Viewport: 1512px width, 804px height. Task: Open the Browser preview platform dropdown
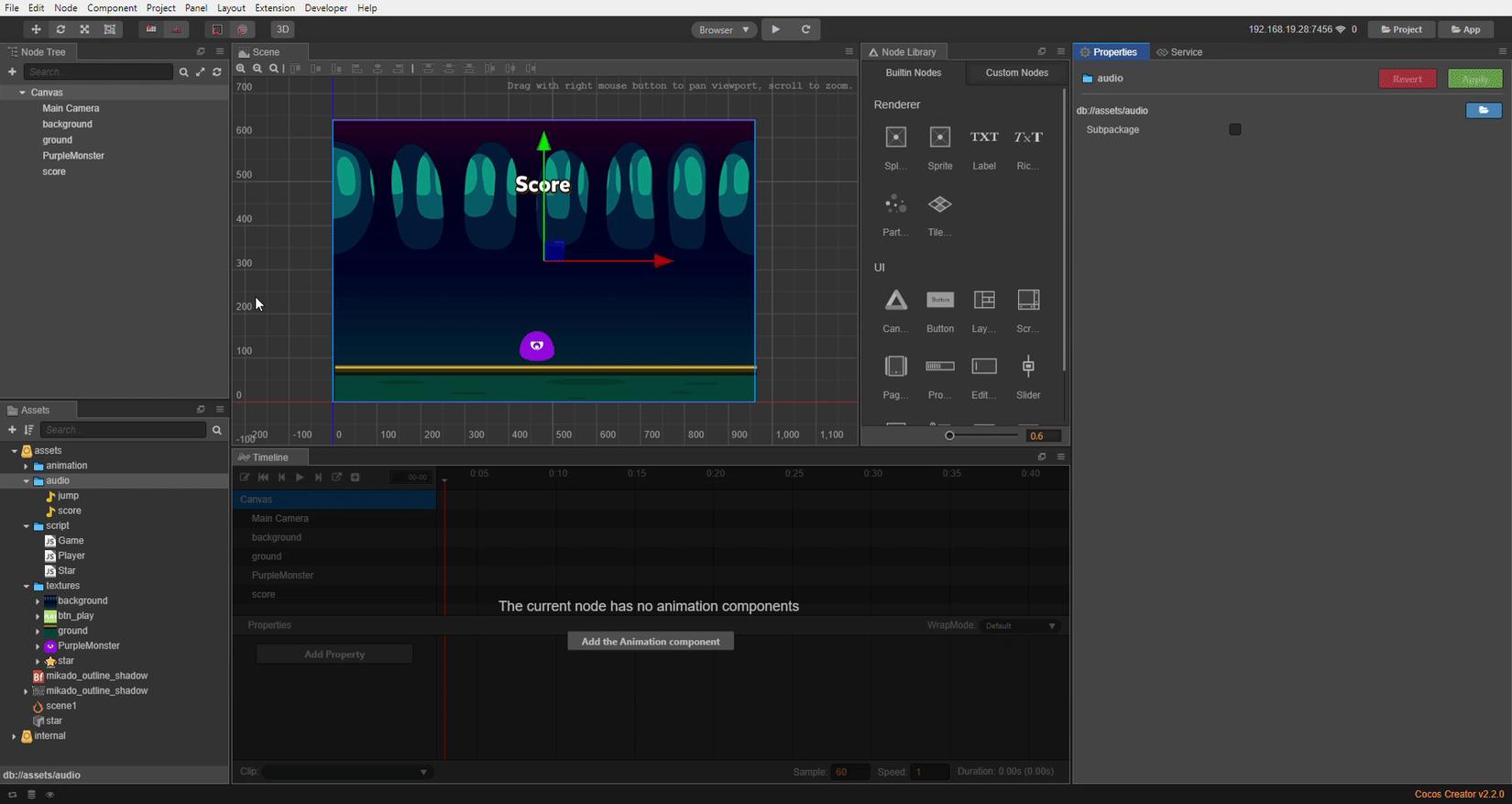(724, 29)
